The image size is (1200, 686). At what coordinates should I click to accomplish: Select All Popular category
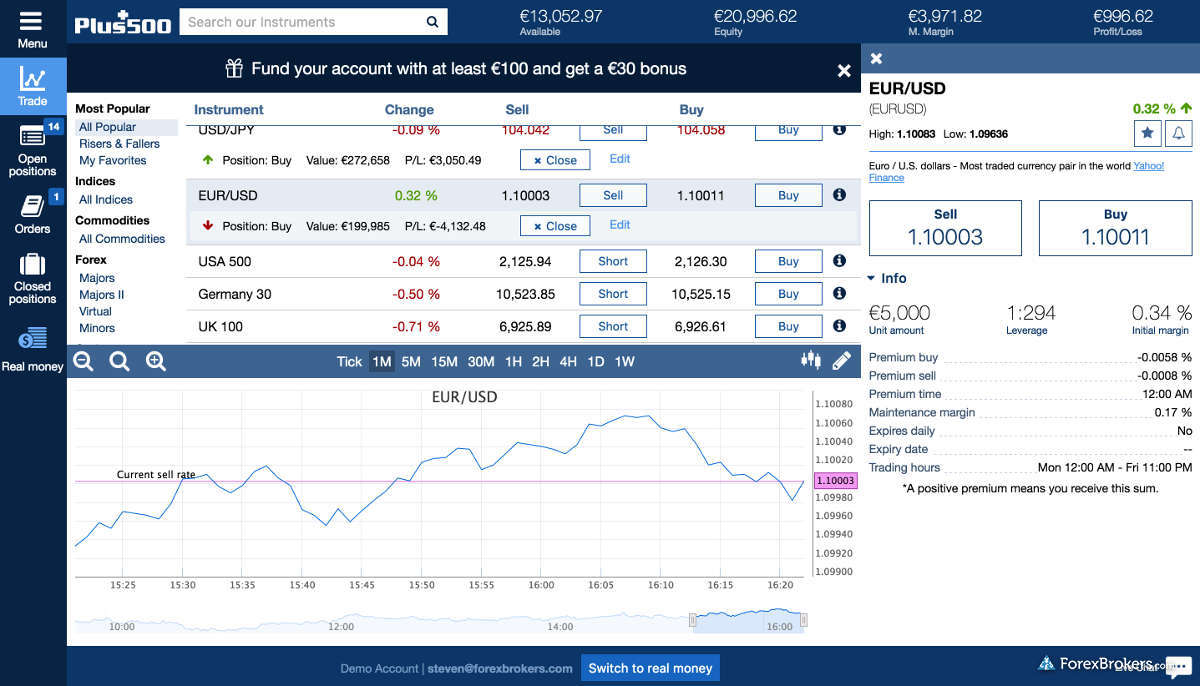[x=108, y=127]
